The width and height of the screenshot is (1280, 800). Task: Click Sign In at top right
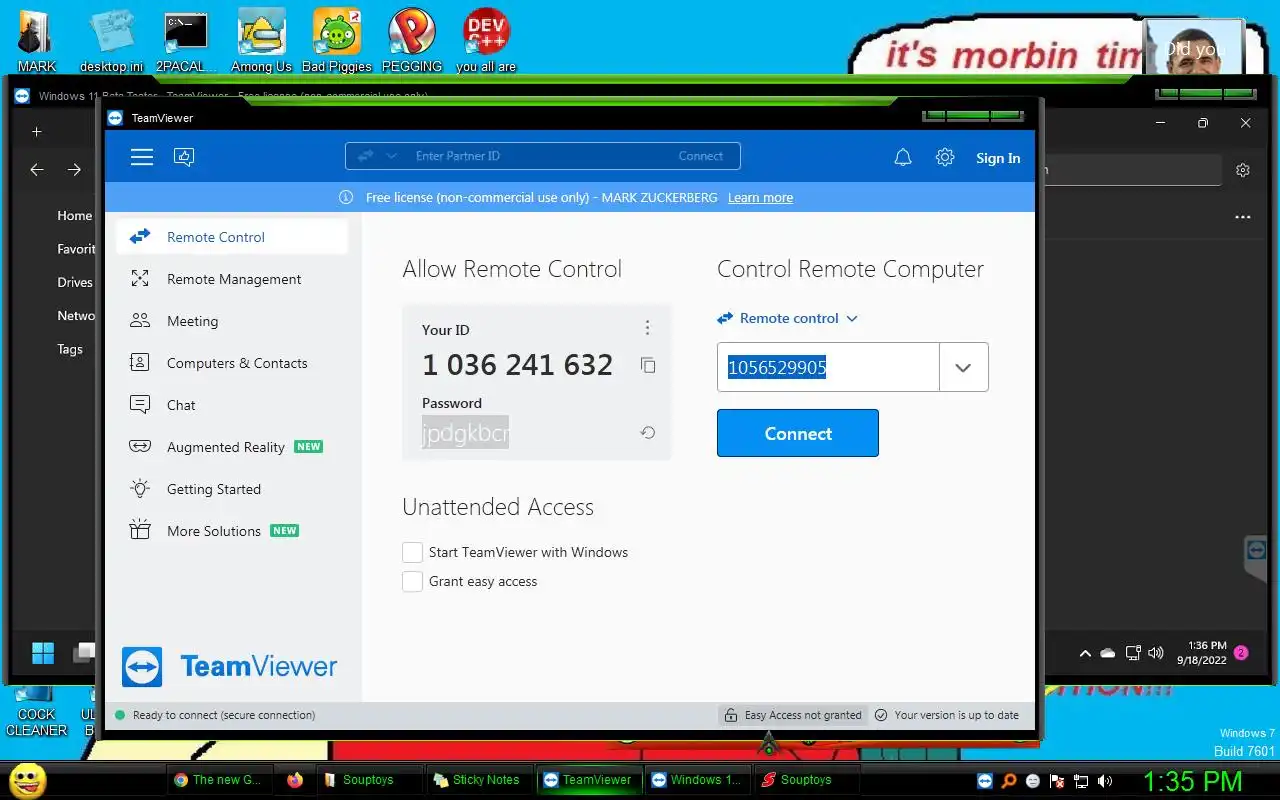[998, 158]
